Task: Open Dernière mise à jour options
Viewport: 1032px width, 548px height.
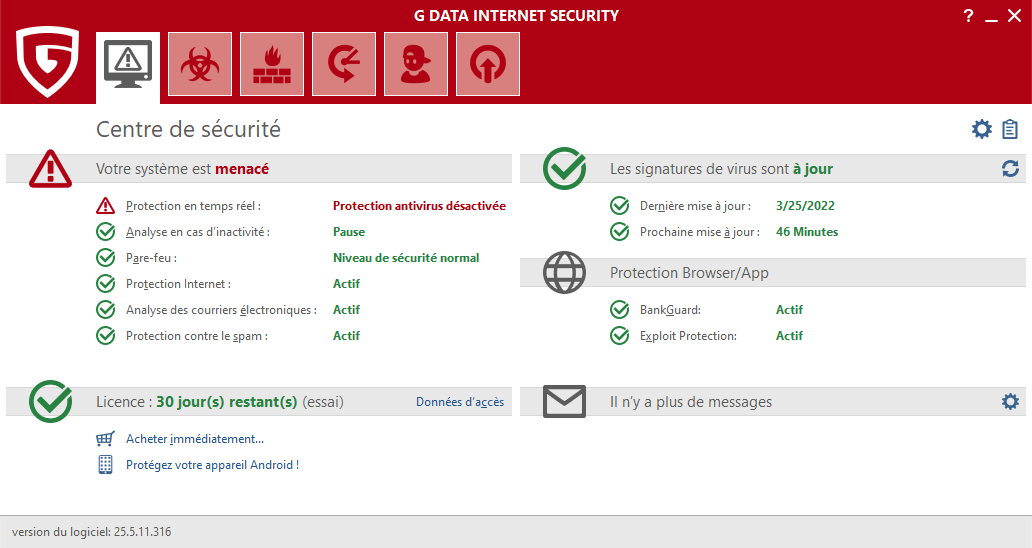Action: click(695, 206)
